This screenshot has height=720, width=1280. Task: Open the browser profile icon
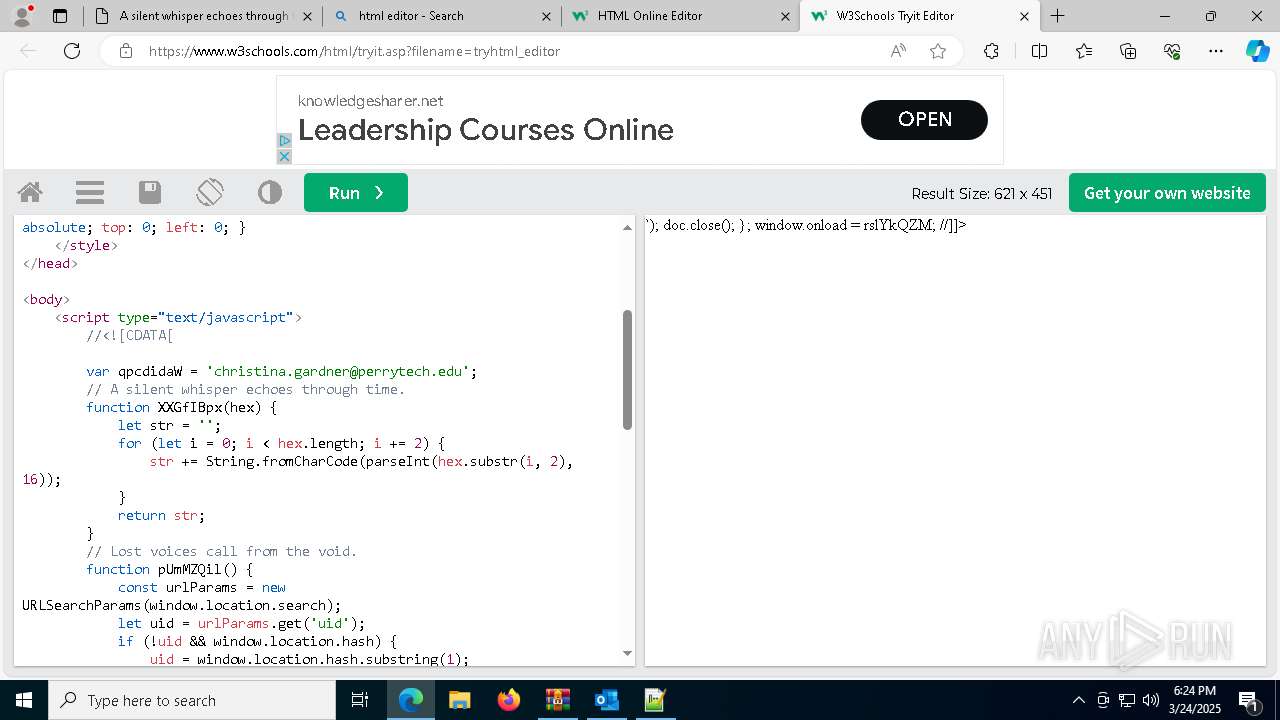tap(22, 16)
